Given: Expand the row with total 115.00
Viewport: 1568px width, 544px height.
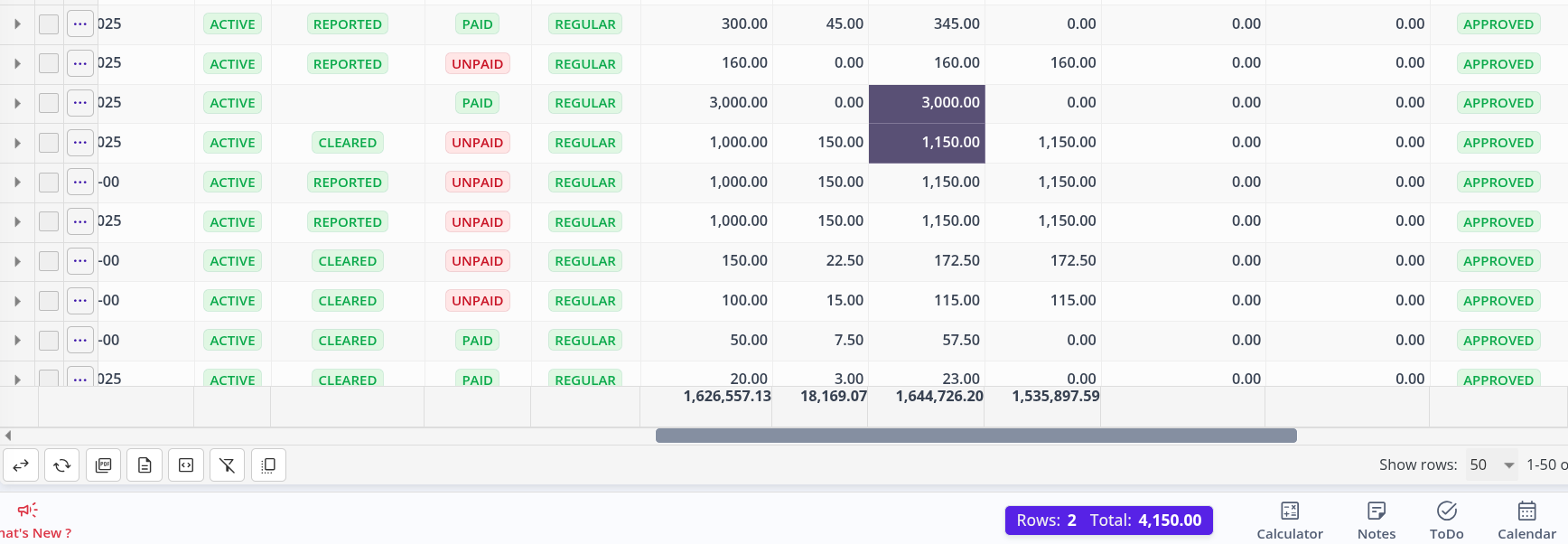Looking at the screenshot, I should (17, 301).
